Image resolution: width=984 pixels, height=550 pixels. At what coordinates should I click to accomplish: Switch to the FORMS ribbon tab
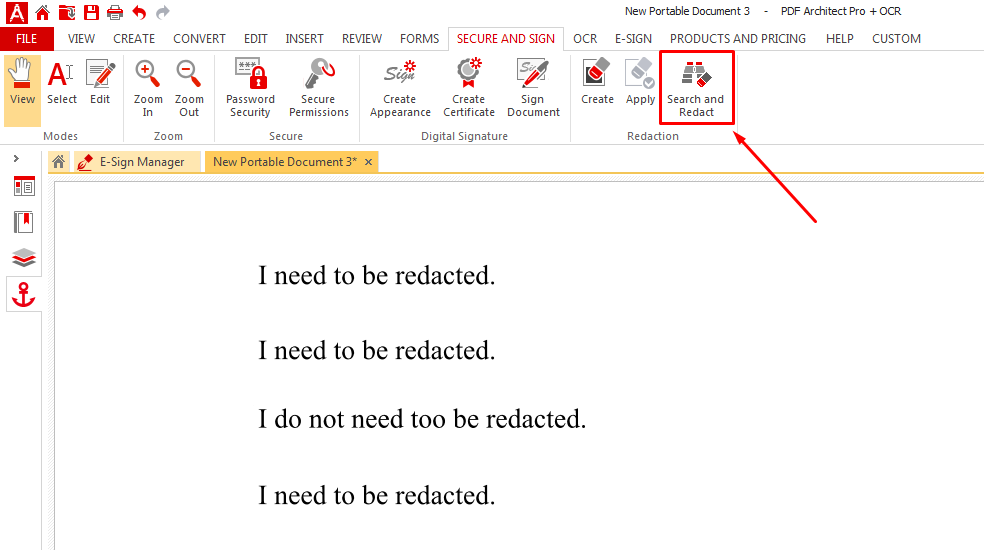pyautogui.click(x=420, y=39)
